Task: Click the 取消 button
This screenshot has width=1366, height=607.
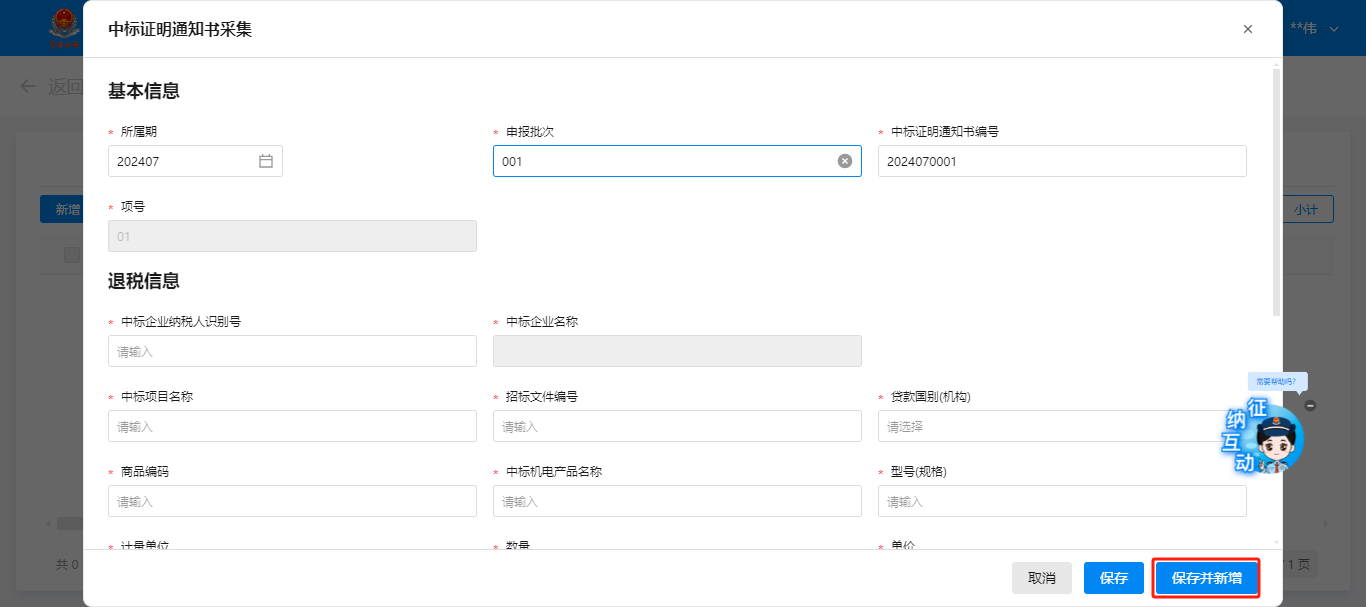Action: point(1042,578)
